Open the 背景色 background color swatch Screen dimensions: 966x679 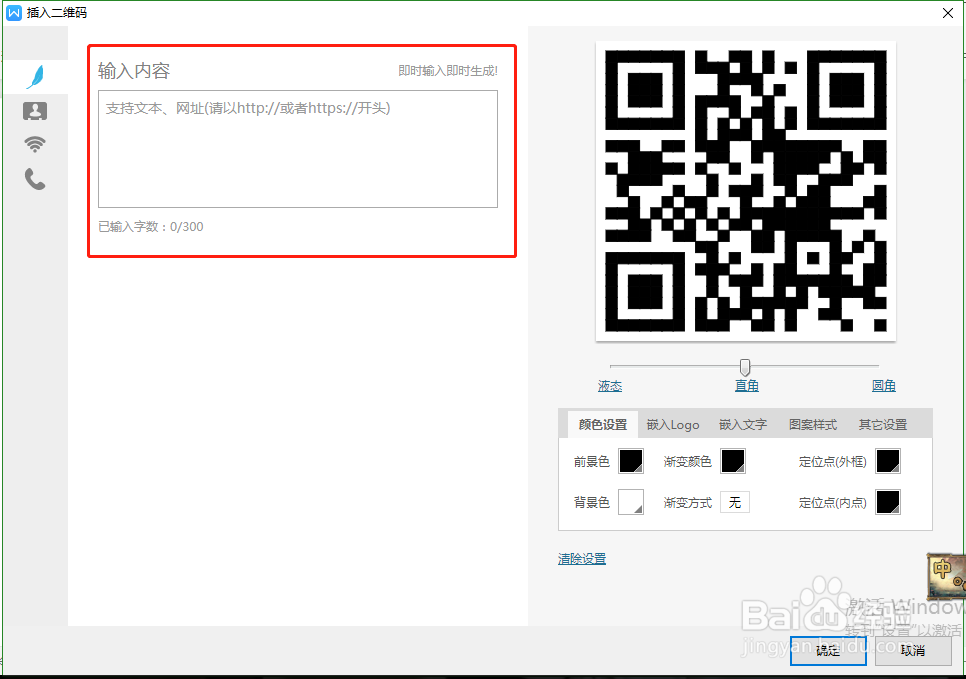pos(631,502)
